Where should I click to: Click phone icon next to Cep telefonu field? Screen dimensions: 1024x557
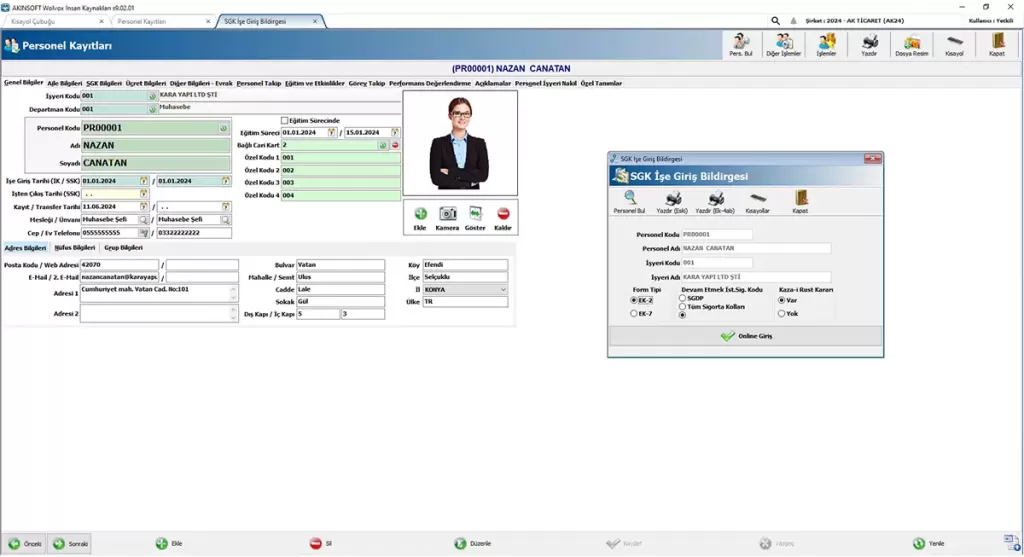click(x=144, y=232)
